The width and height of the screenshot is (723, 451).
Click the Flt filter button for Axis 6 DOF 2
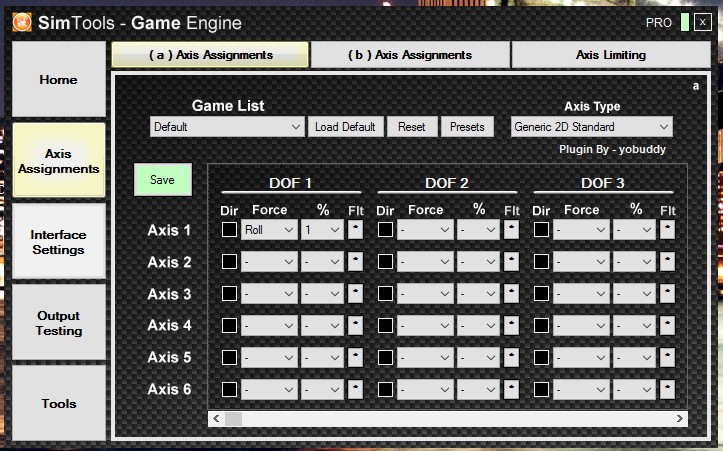pos(511,389)
